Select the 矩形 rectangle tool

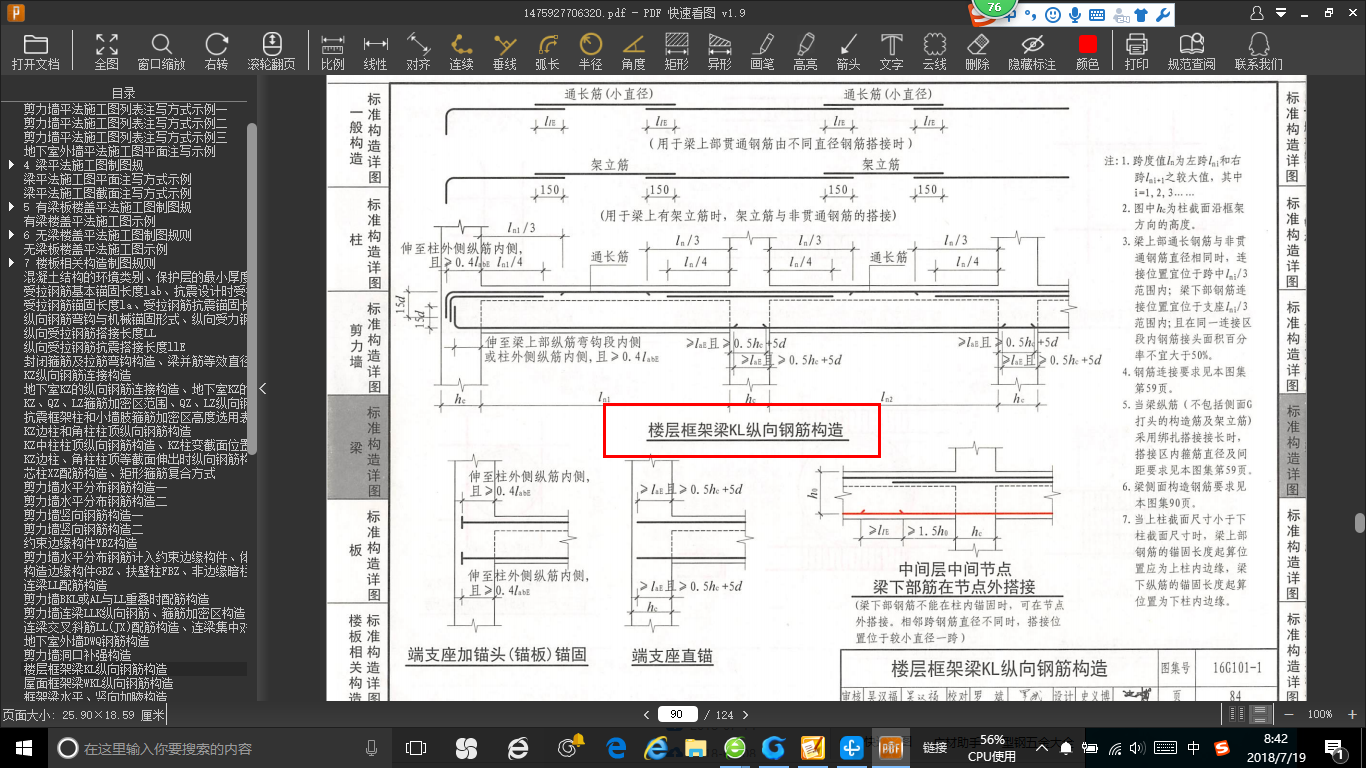point(677,52)
